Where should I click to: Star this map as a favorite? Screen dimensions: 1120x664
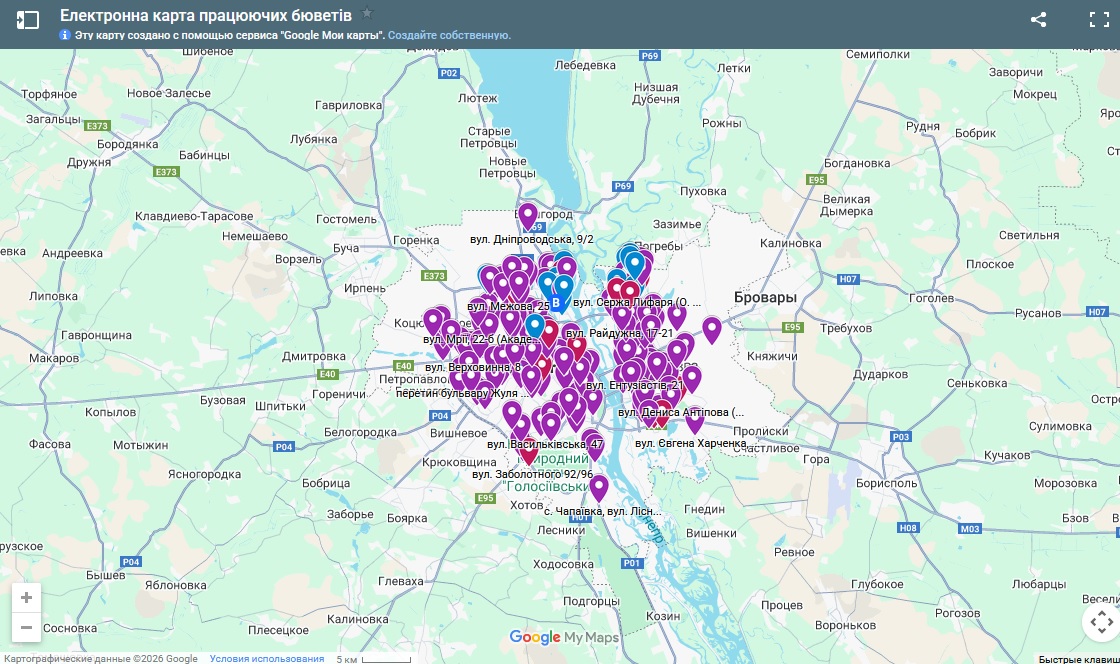pos(367,14)
